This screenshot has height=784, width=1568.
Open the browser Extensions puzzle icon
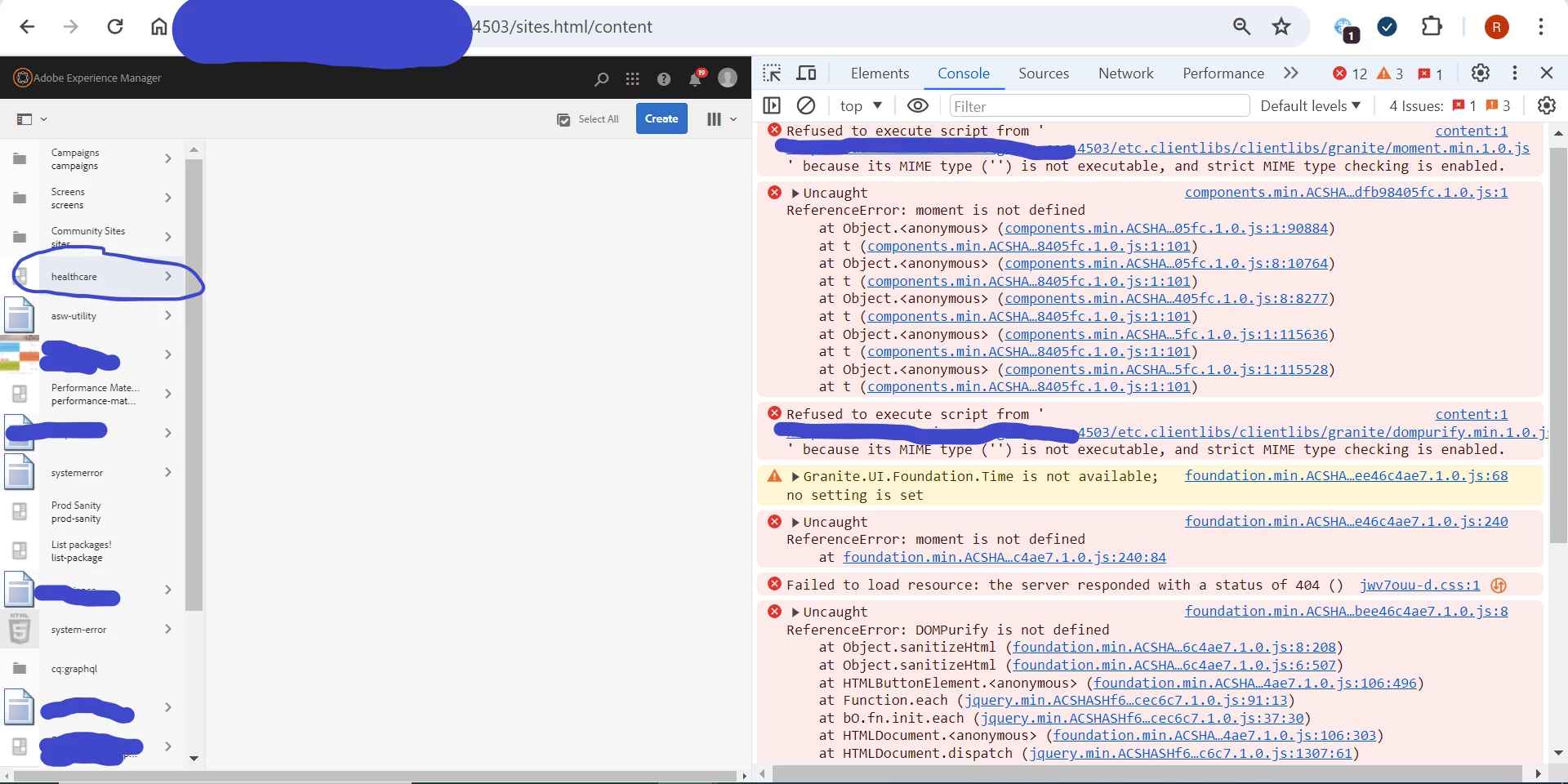click(1432, 27)
